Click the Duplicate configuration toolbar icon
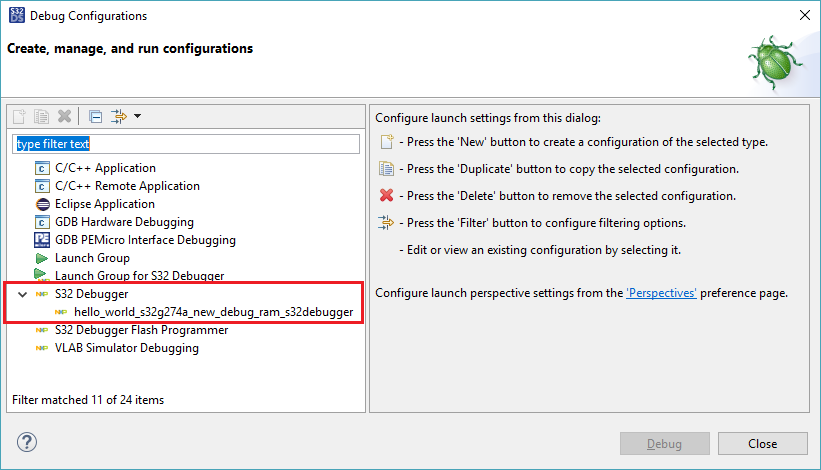Screen dimensions: 821x470 [x=42, y=116]
